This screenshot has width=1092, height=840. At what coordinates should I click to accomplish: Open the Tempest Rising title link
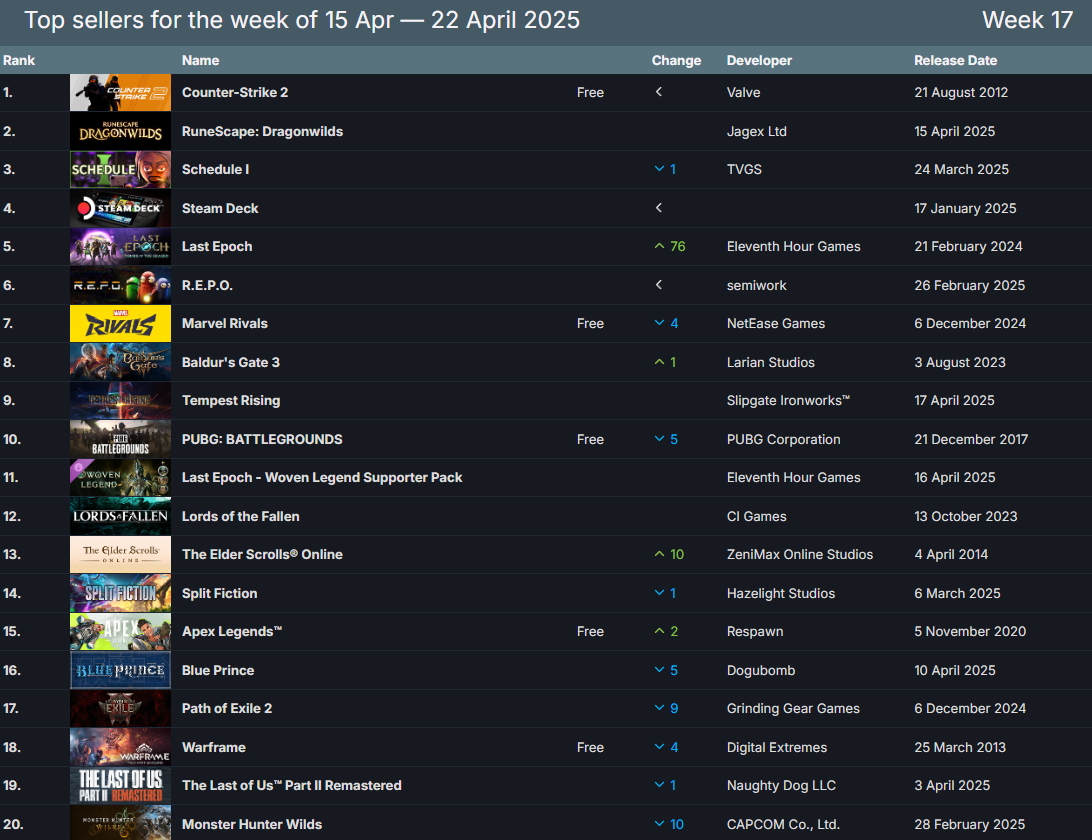[x=231, y=400]
